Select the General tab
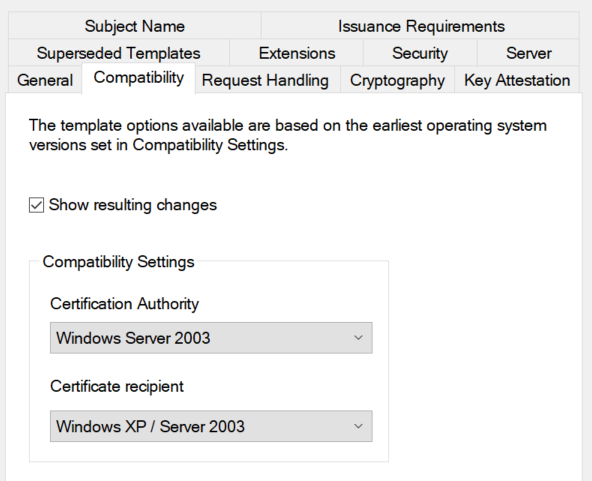This screenshot has height=481, width=592. pos(45,80)
